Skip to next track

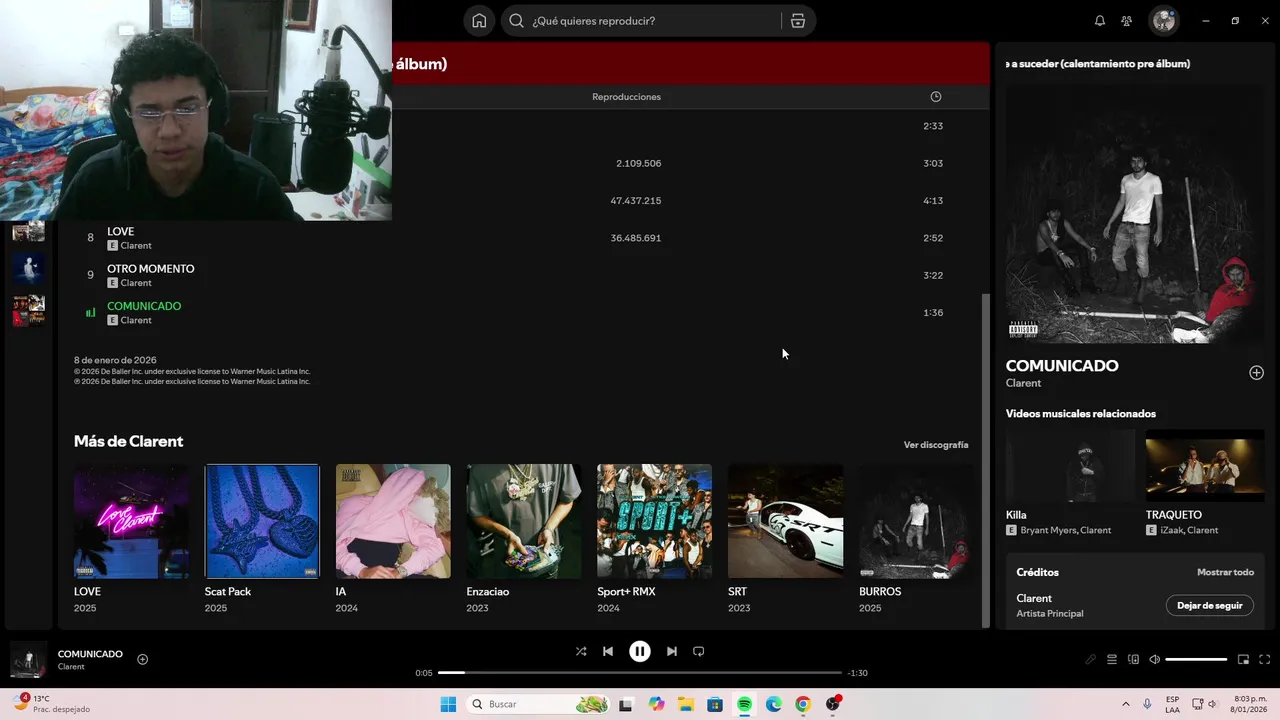coord(672,651)
